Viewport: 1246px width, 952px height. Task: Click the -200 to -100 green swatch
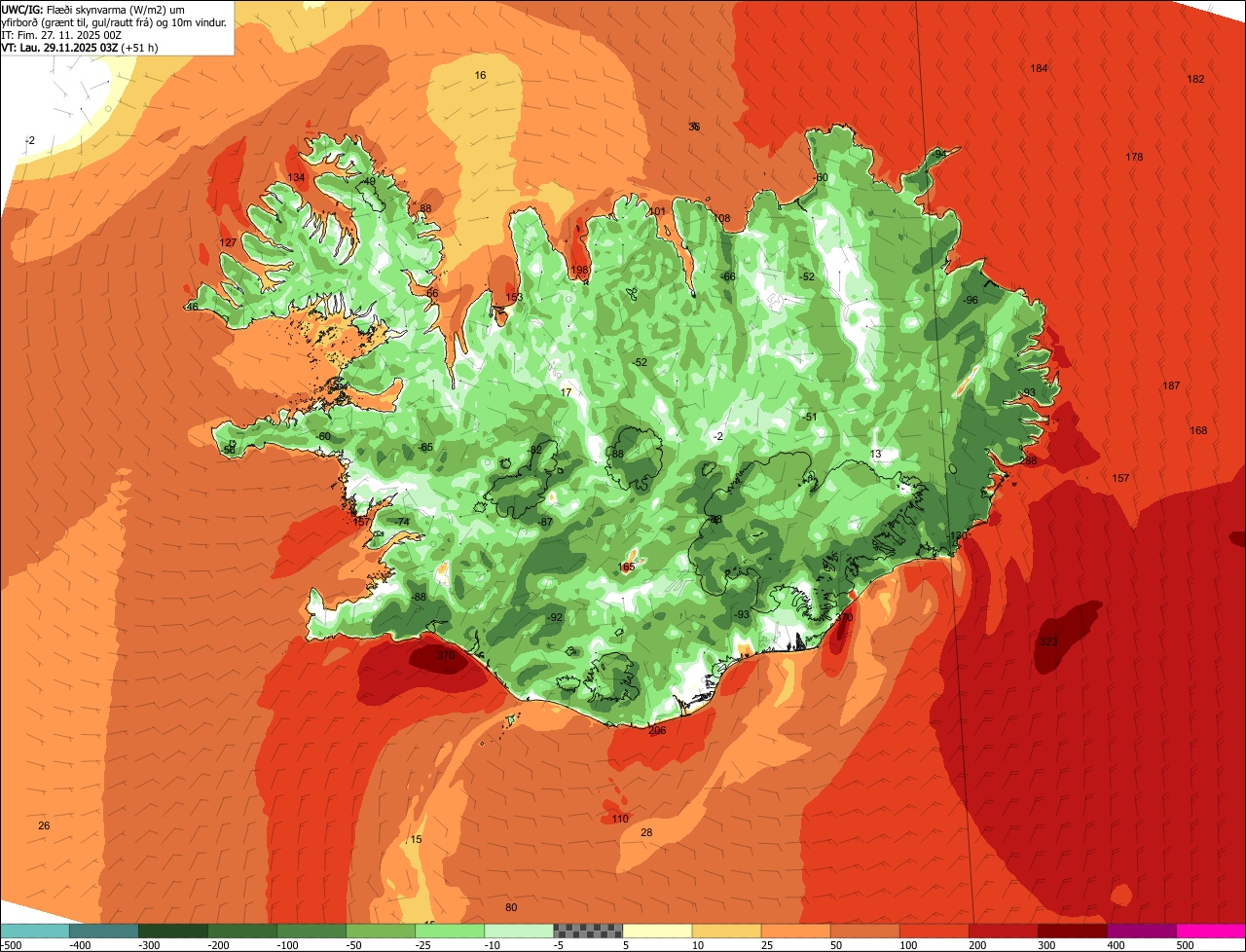pyautogui.click(x=241, y=931)
